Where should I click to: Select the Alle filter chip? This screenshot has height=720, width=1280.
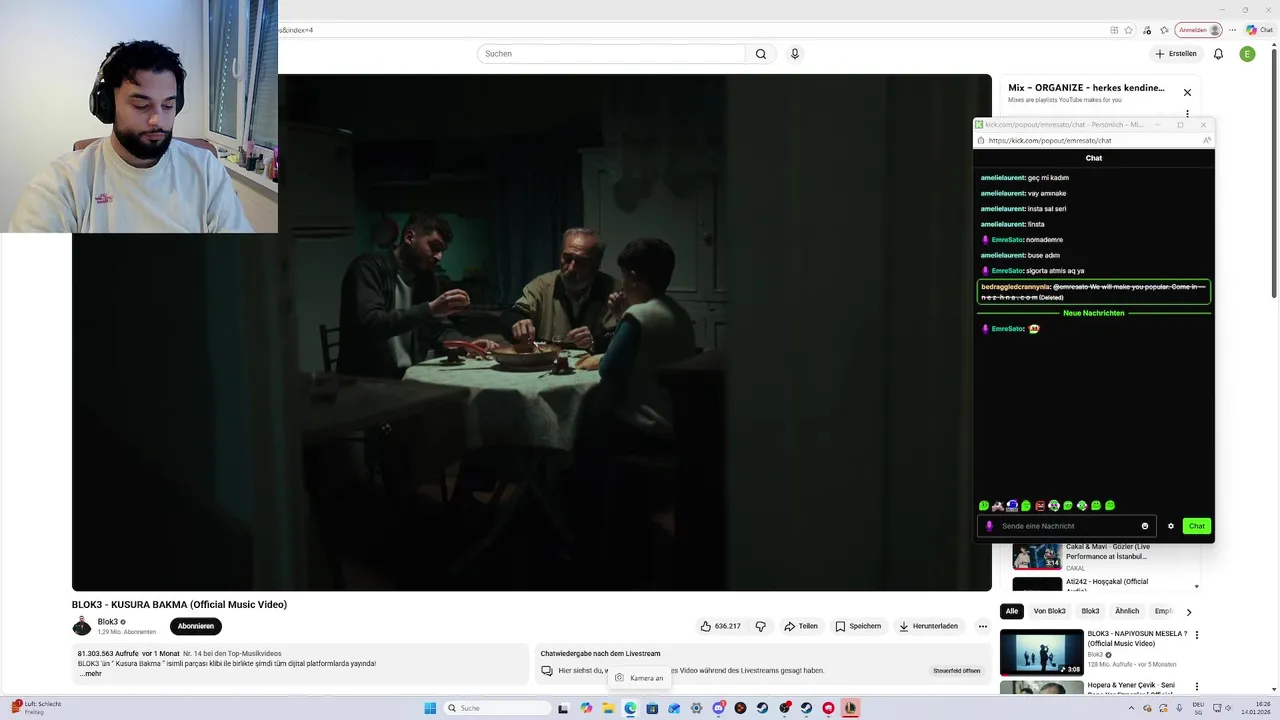click(1012, 611)
